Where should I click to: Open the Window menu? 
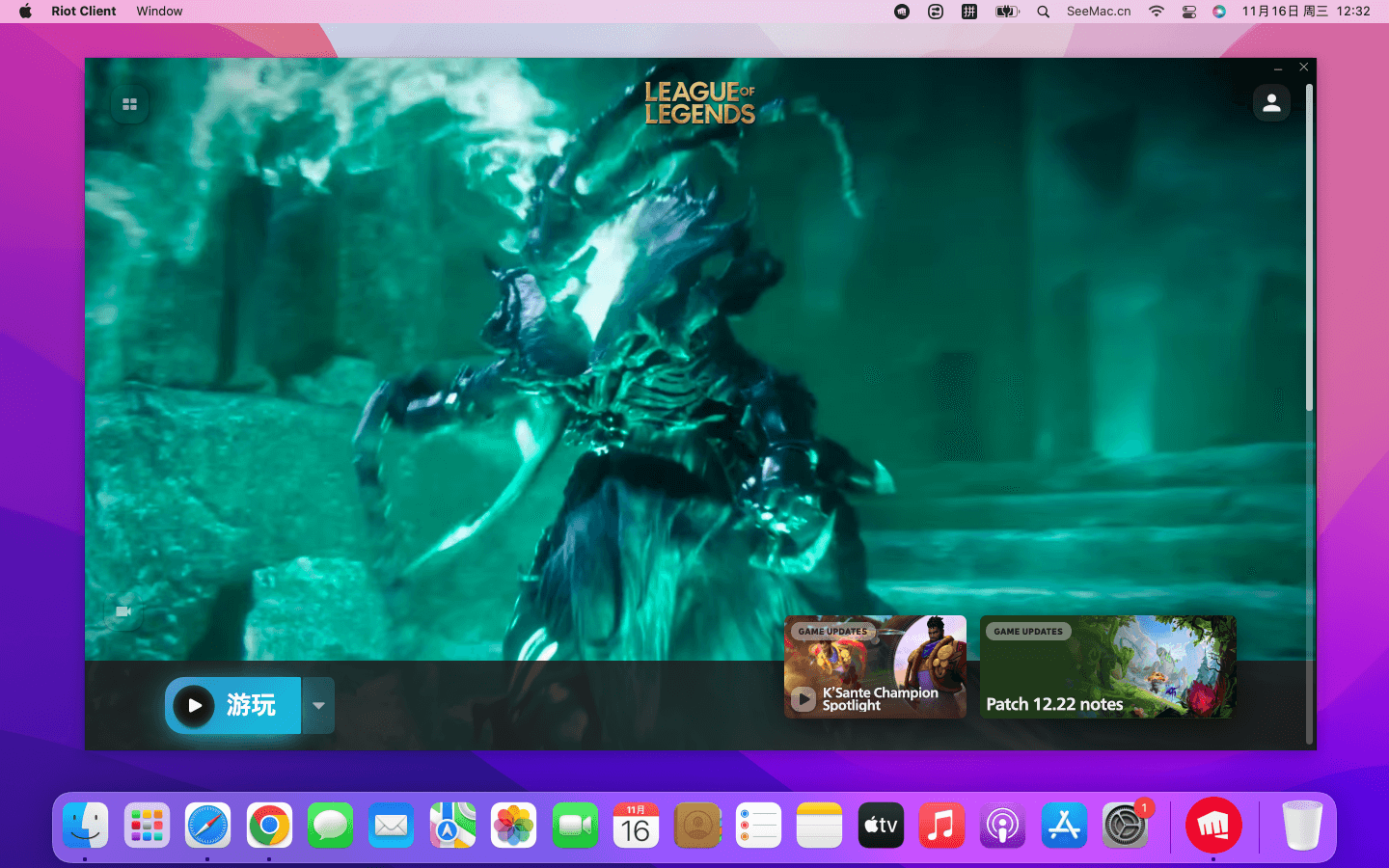tap(159, 12)
